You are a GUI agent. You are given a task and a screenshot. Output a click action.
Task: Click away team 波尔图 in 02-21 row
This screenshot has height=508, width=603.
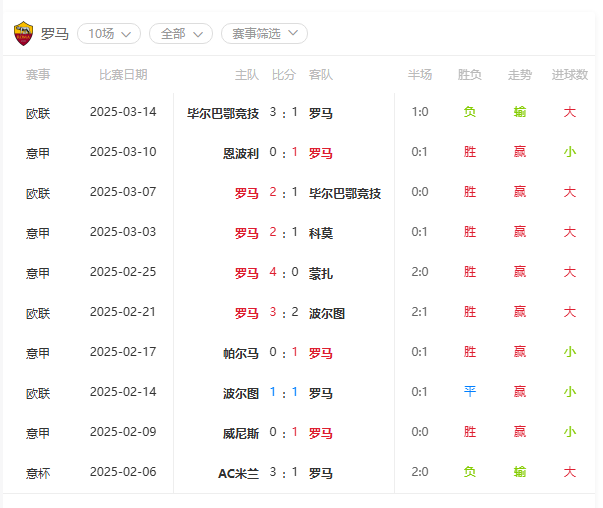coord(327,313)
